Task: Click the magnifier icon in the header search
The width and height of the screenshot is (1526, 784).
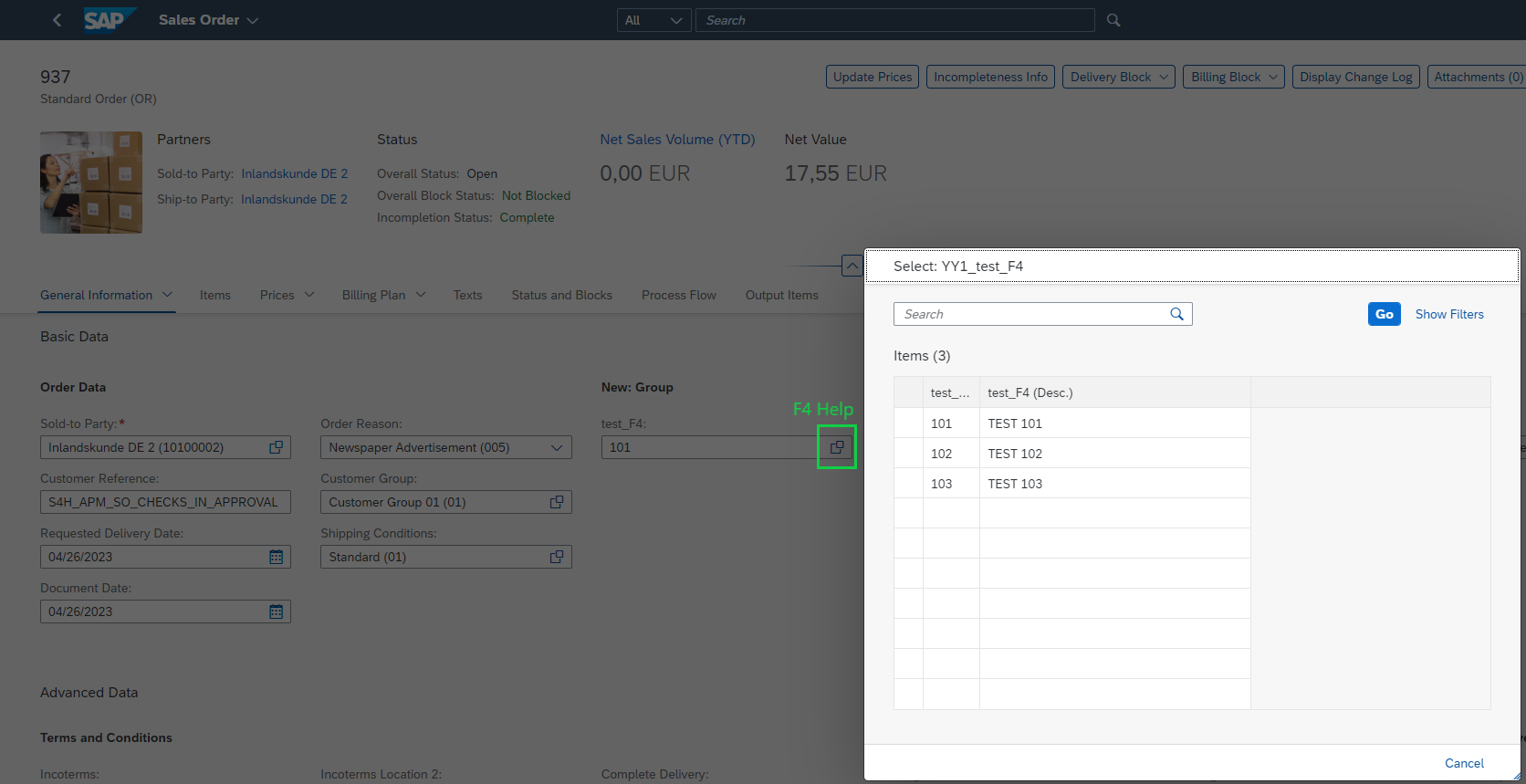Action: (1113, 20)
